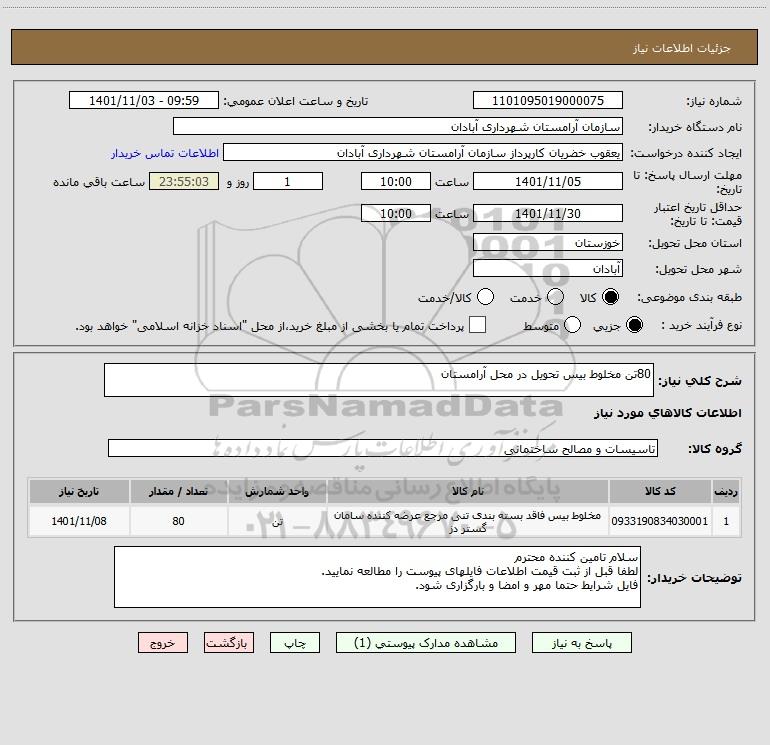This screenshot has height=745, width=770.
Task: Click the تاریخ نیاز column header
Action: 79,492
